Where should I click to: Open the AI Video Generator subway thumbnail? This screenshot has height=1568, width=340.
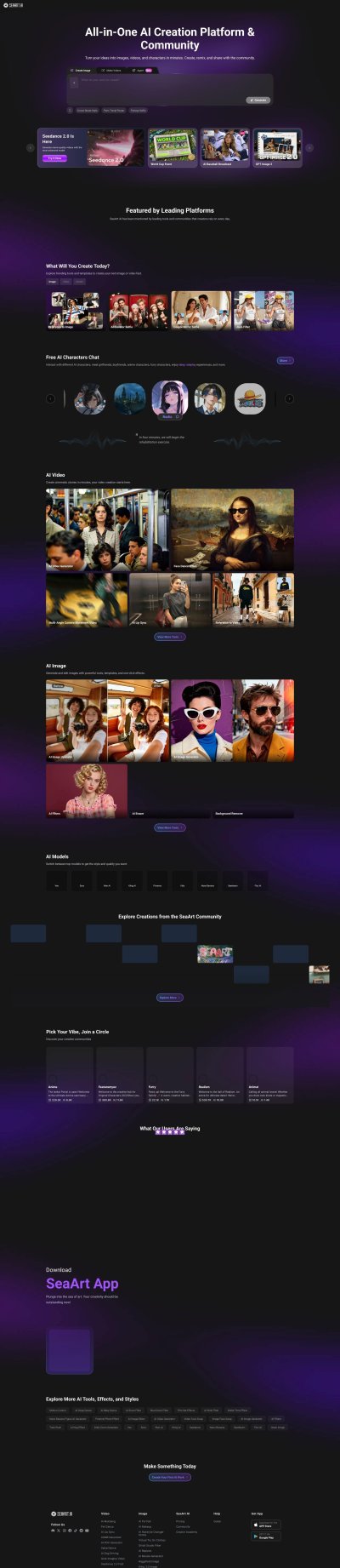click(107, 529)
